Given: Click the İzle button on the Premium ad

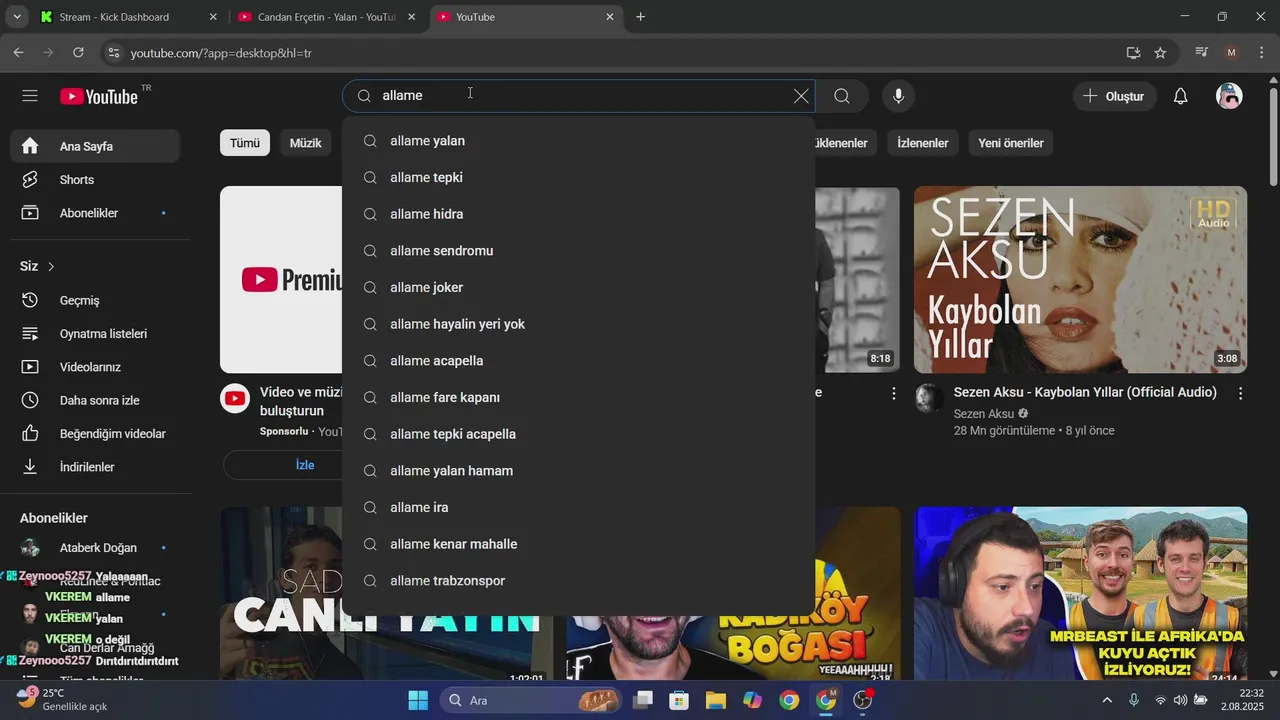Looking at the screenshot, I should click(305, 465).
